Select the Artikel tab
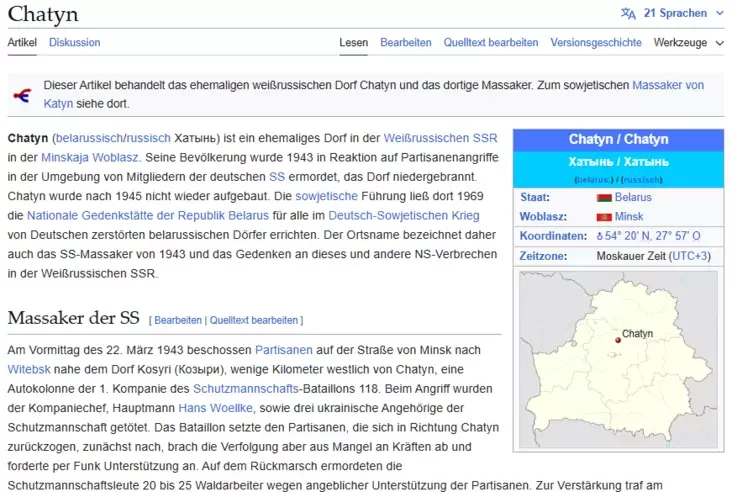This screenshot has height=492, width=732. 22,43
